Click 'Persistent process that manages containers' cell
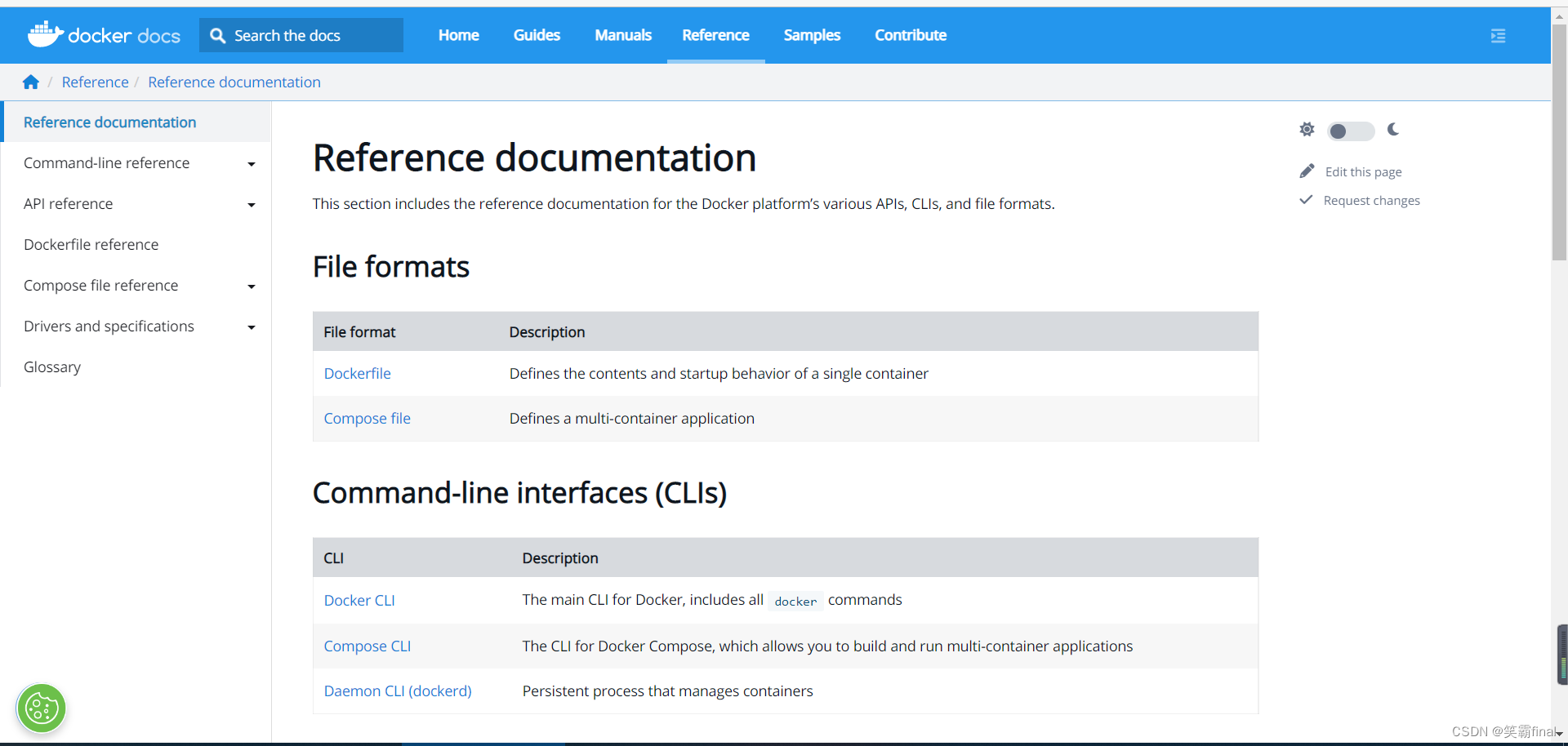This screenshot has width=1568, height=746. (x=667, y=690)
